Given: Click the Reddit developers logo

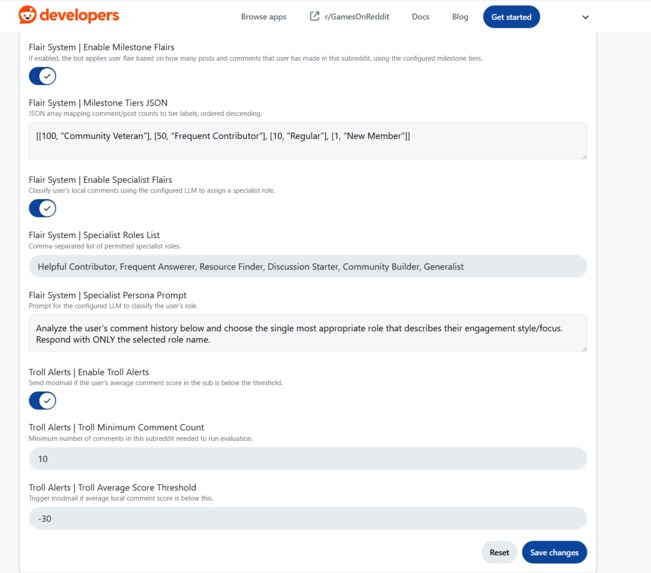Looking at the screenshot, I should [x=69, y=15].
